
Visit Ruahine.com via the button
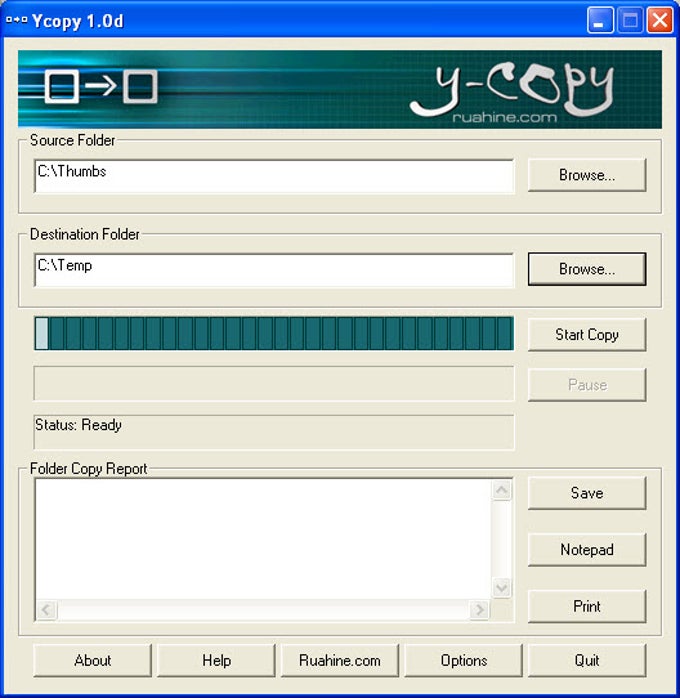click(x=340, y=660)
